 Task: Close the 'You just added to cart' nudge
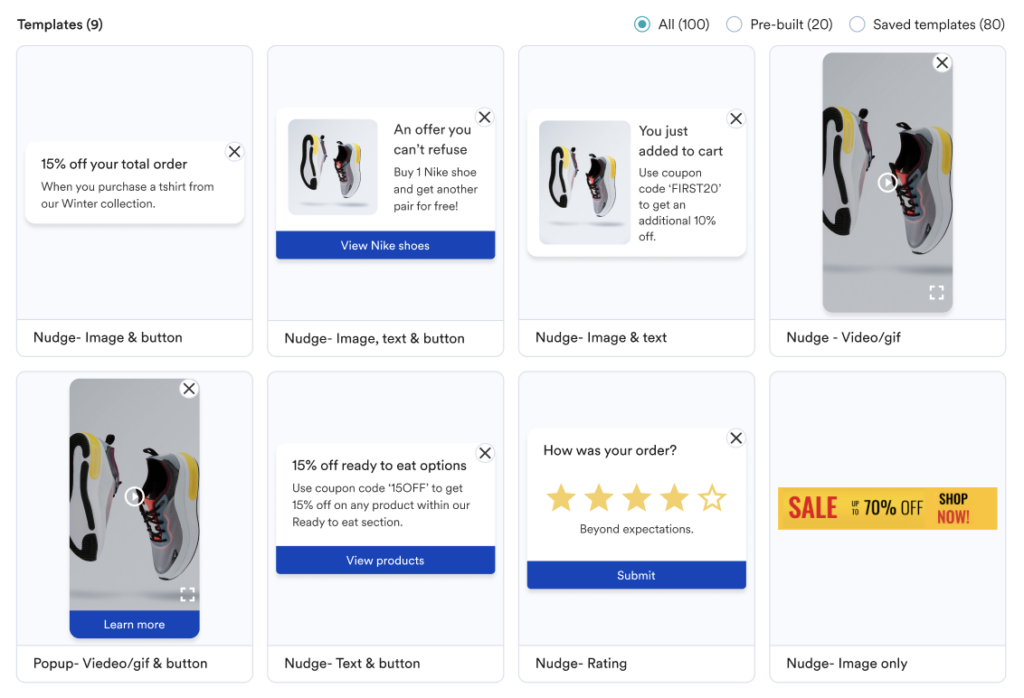point(736,118)
